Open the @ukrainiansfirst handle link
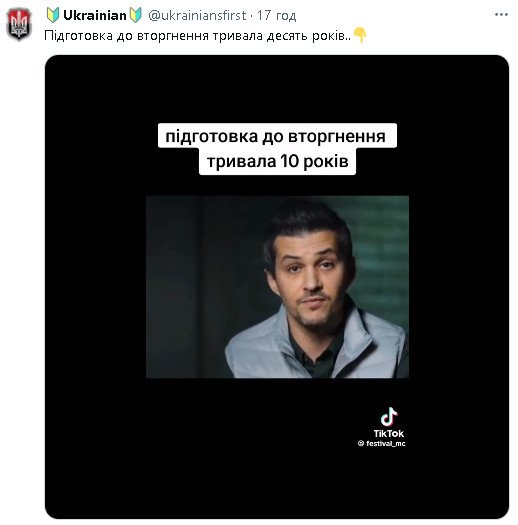This screenshot has height=525, width=518. coord(197,15)
